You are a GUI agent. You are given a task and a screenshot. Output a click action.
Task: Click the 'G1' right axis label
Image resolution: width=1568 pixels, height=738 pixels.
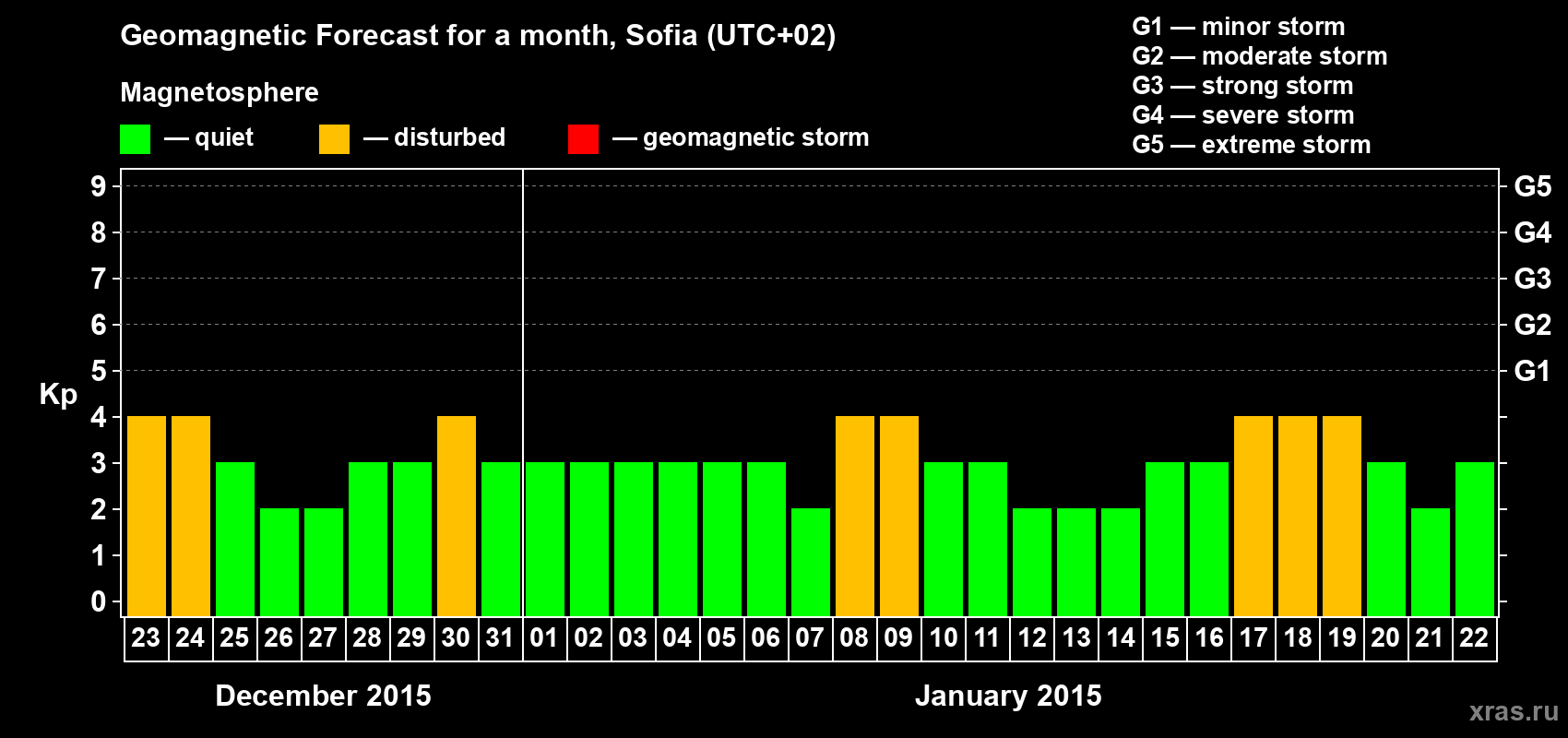click(x=1533, y=371)
